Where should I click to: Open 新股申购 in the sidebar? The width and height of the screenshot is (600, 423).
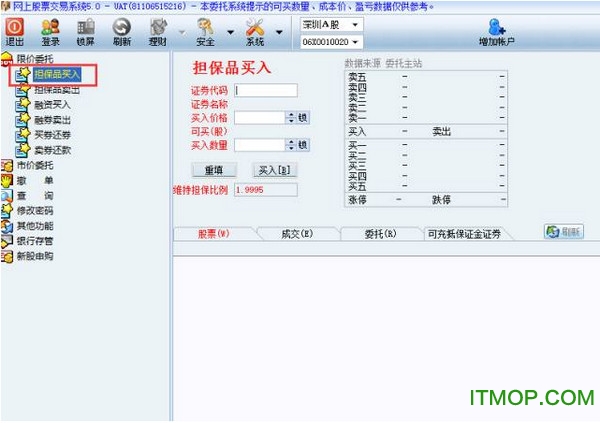pyautogui.click(x=35, y=256)
